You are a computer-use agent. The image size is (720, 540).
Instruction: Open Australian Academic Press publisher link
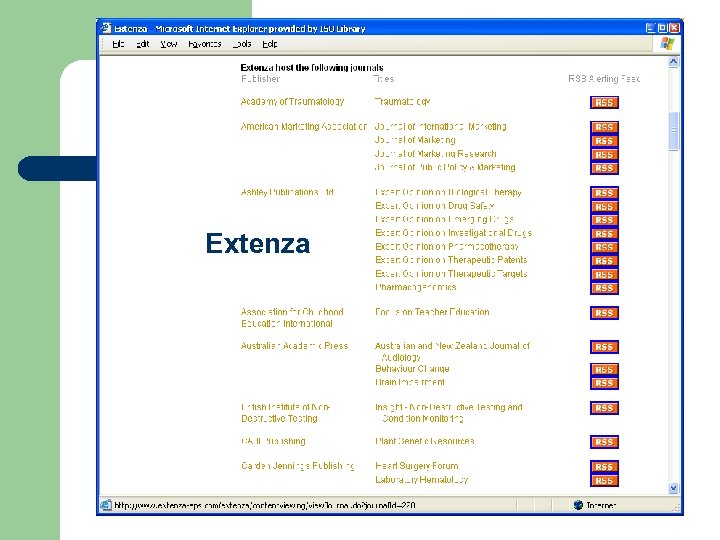coord(294,346)
